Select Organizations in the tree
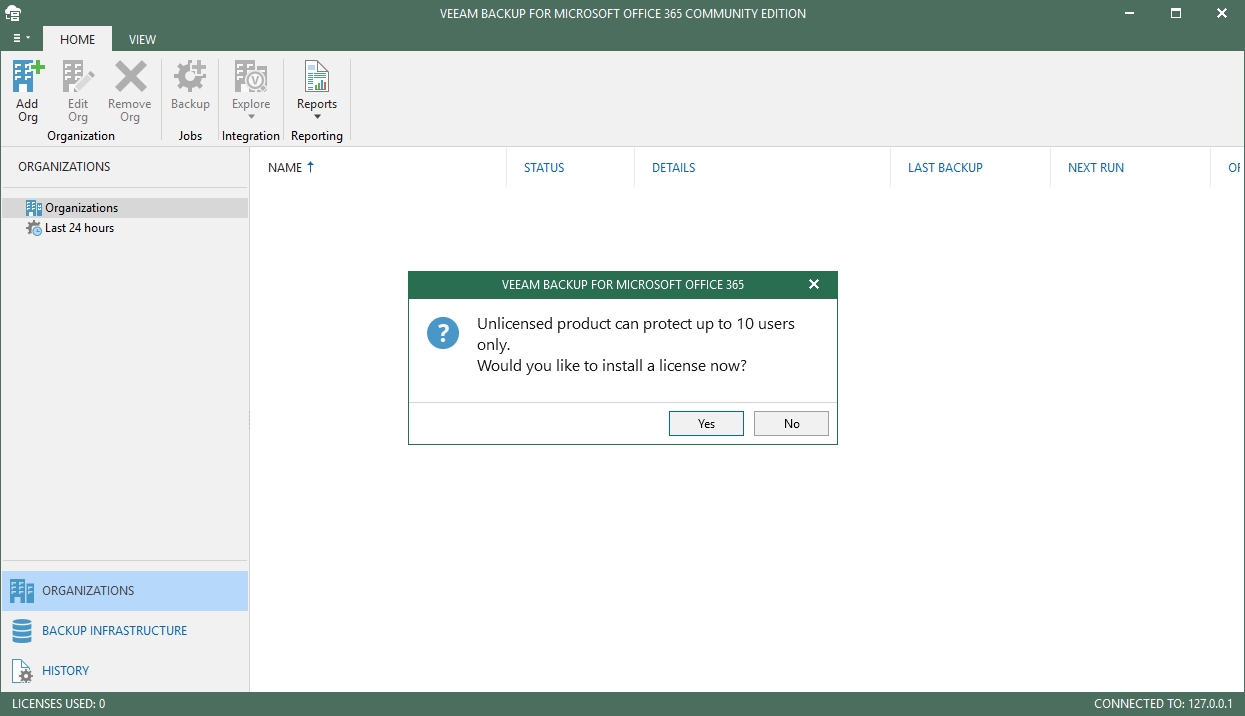 (124, 208)
